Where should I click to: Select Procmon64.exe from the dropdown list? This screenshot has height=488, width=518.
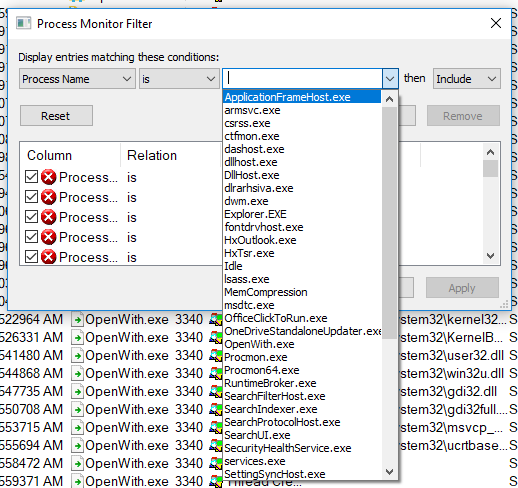302,370
